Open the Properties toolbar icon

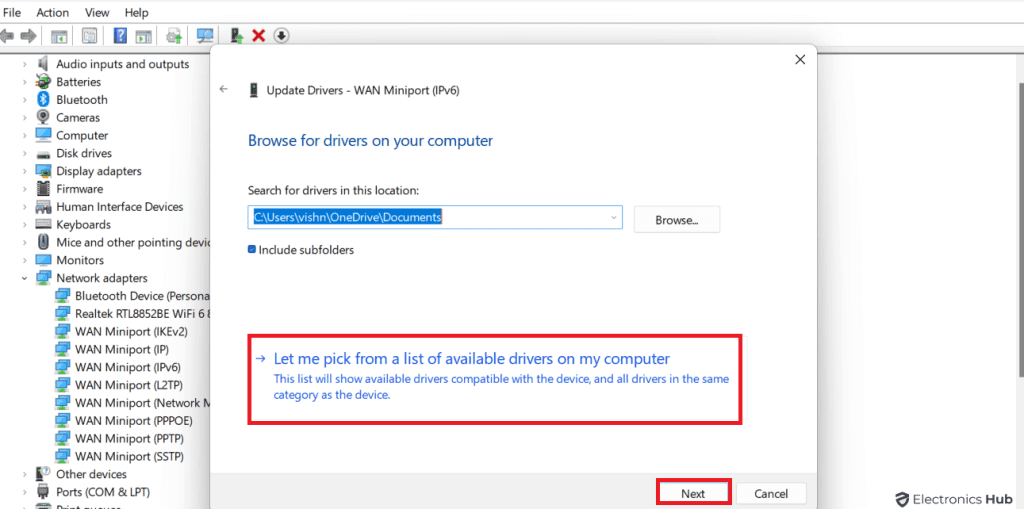point(89,35)
